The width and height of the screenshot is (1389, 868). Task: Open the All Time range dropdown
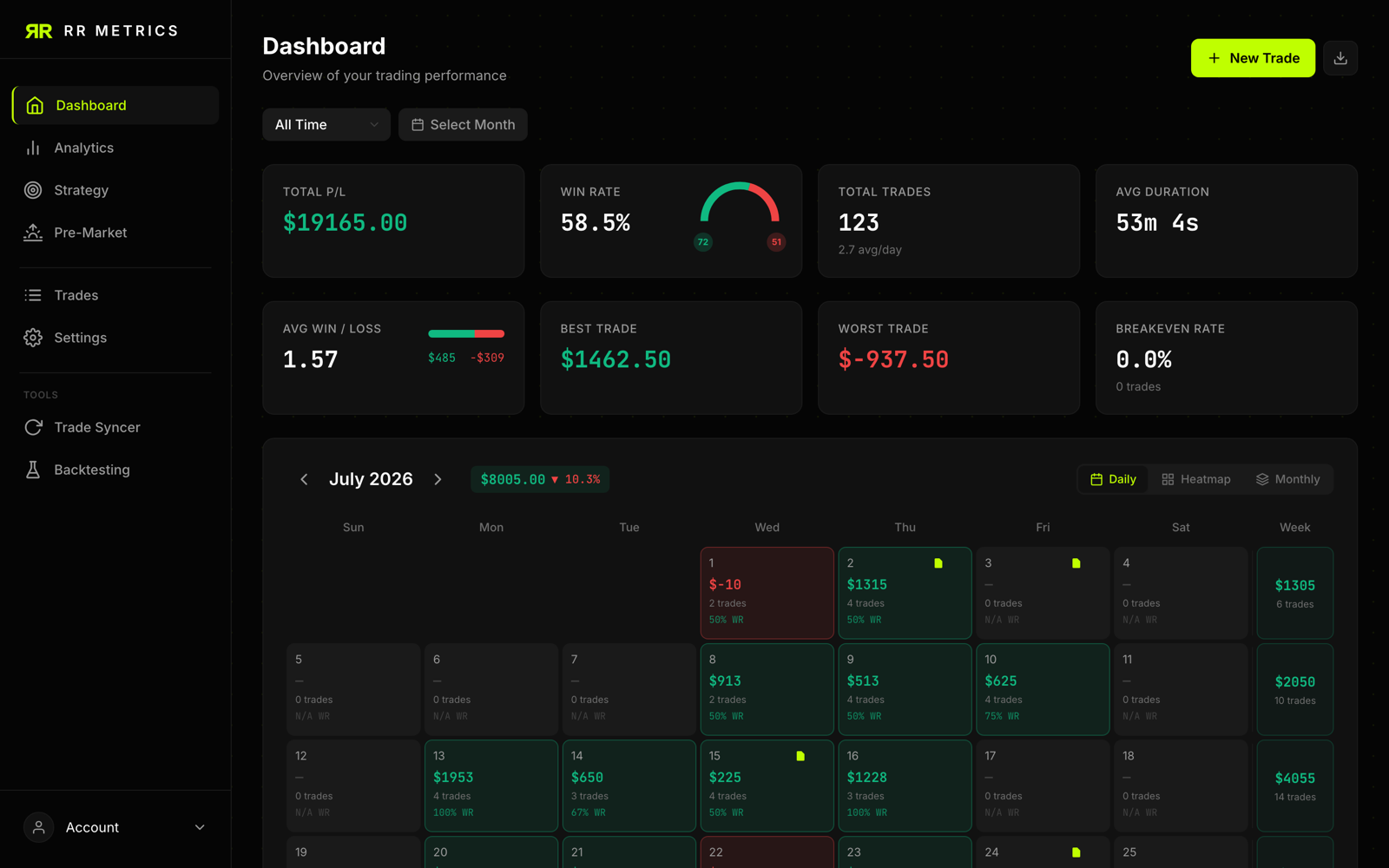pyautogui.click(x=326, y=125)
